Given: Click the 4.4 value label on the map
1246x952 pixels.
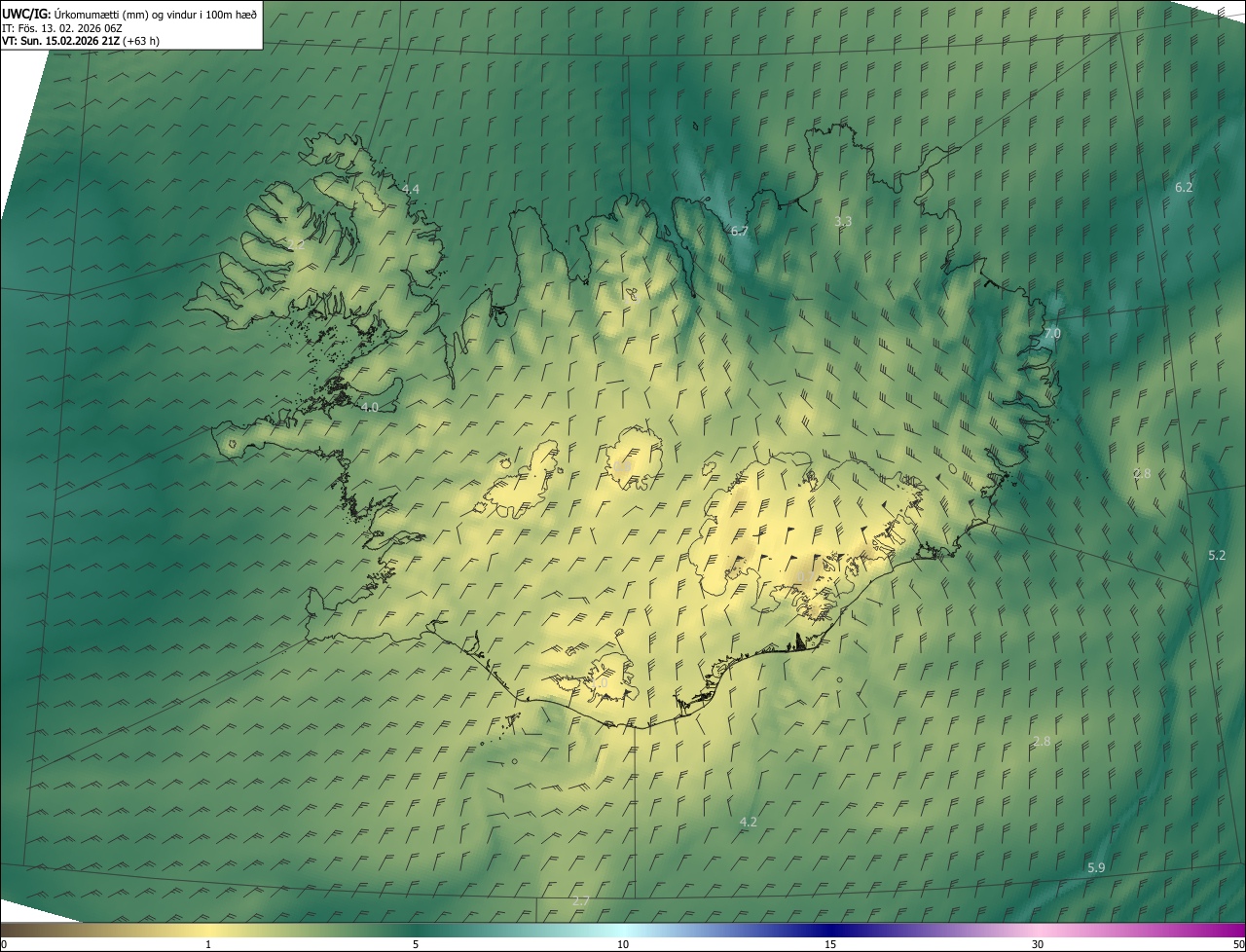Looking at the screenshot, I should click(411, 189).
